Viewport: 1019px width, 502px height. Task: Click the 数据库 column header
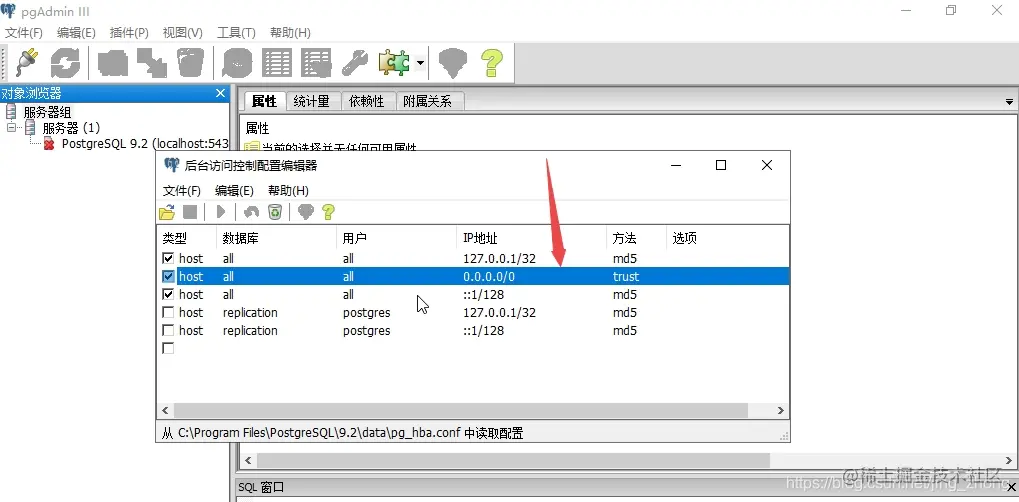[x=276, y=238]
